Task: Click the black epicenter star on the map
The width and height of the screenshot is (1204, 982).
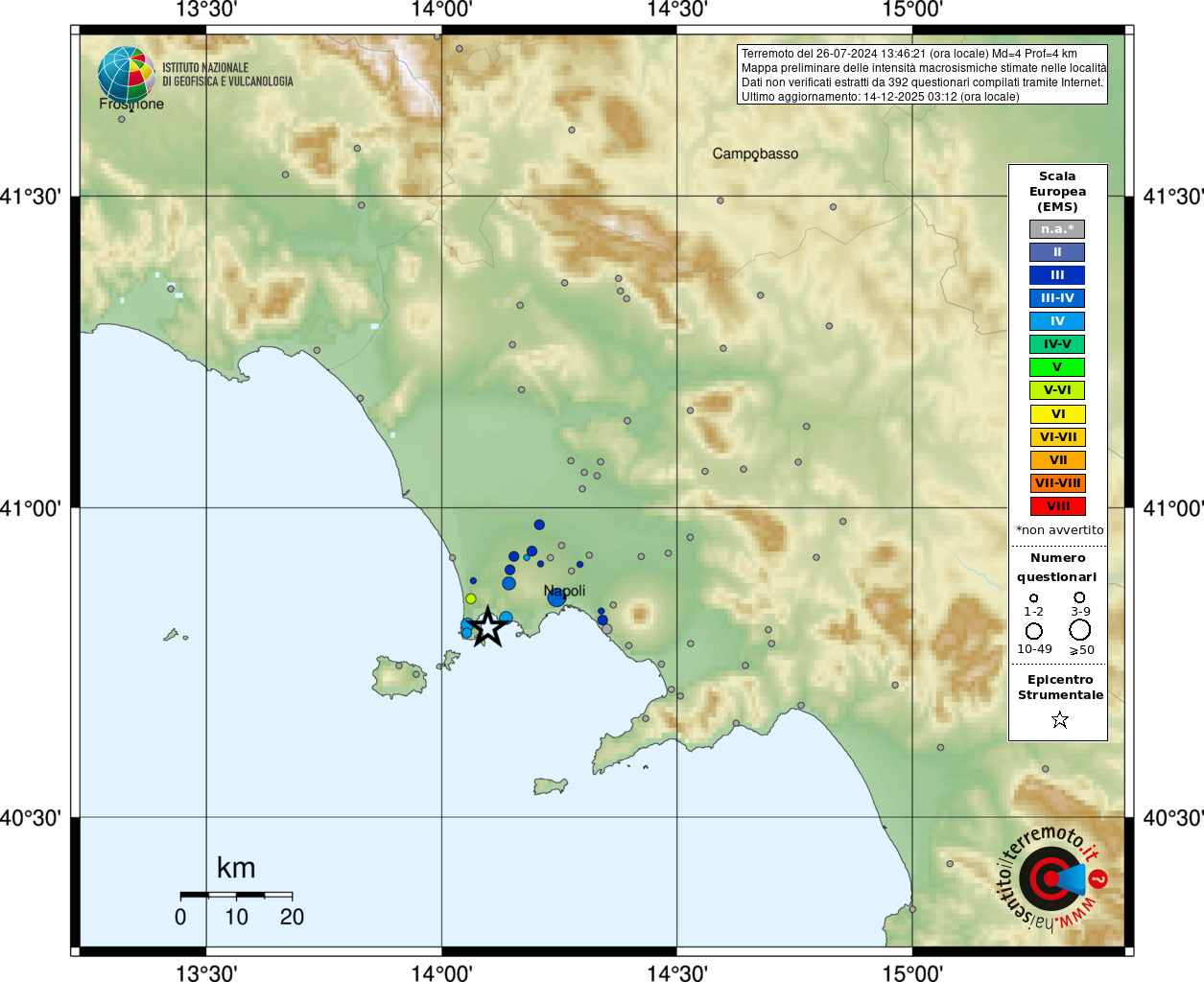Action: coord(487,627)
